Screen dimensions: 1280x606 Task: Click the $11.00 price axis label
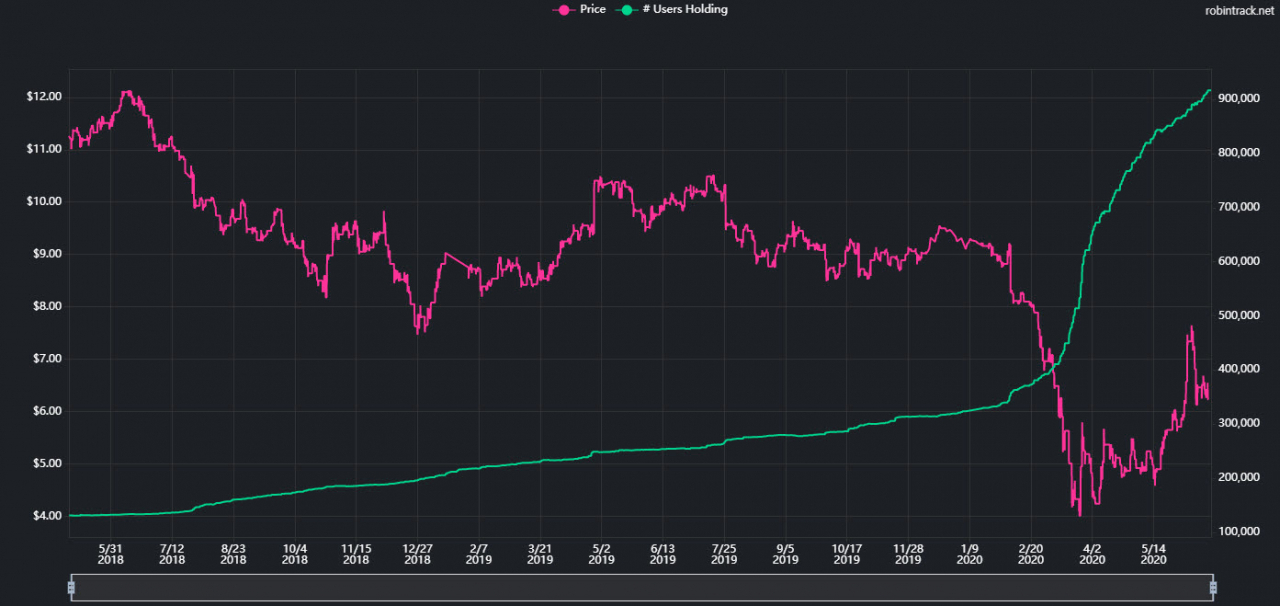[45, 149]
